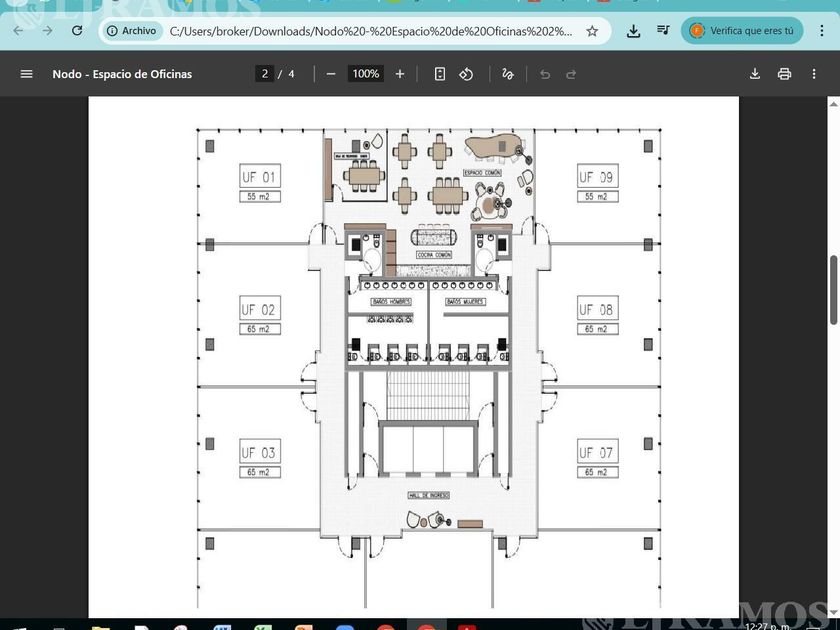Select the draw annotation tool

tap(508, 74)
